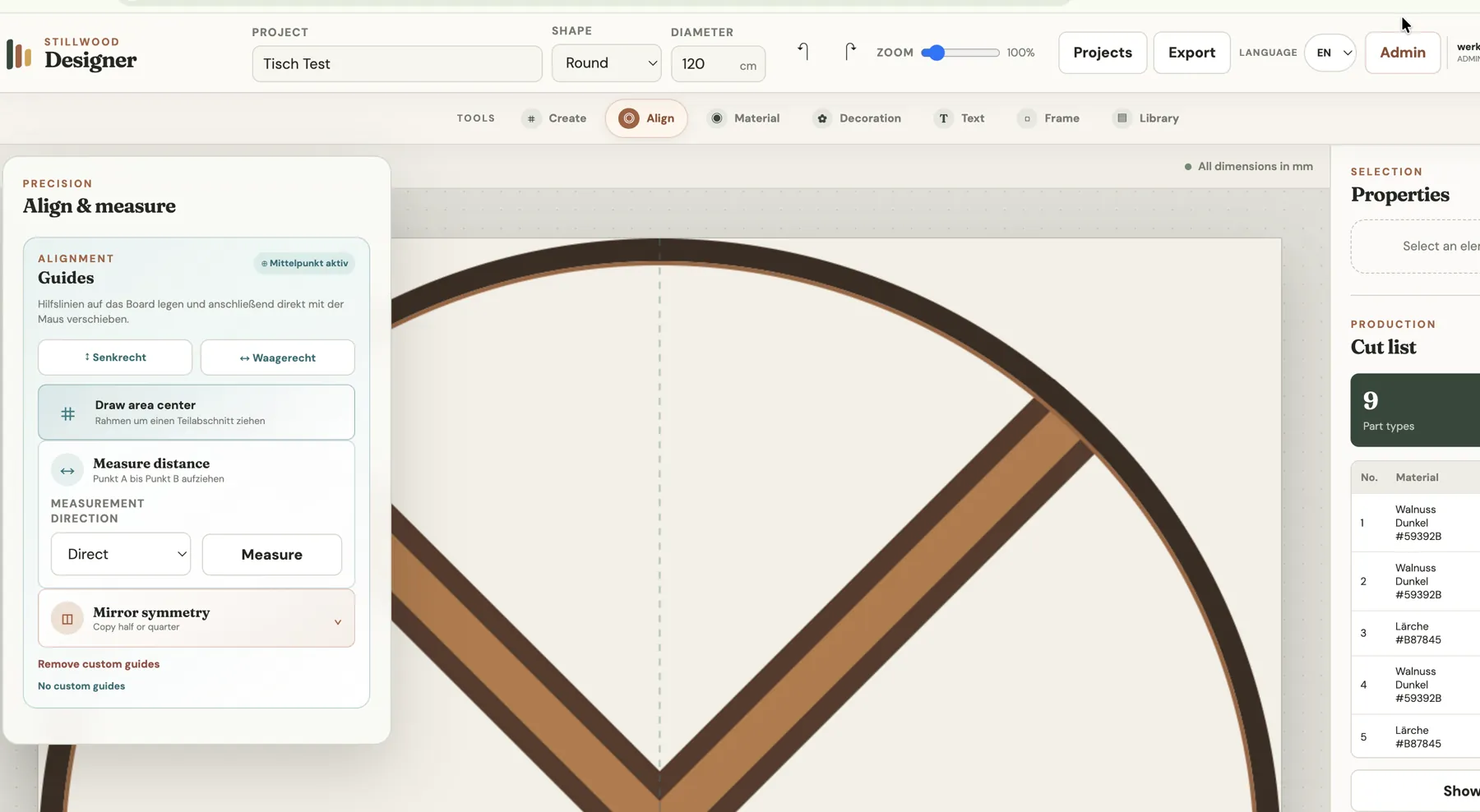Click the Export button
Viewport: 1480px width, 812px height.
pyautogui.click(x=1192, y=53)
